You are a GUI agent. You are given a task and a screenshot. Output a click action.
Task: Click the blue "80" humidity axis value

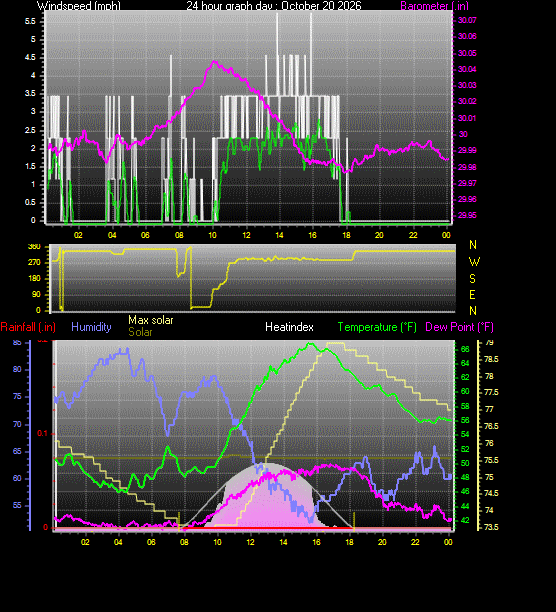coord(17,370)
